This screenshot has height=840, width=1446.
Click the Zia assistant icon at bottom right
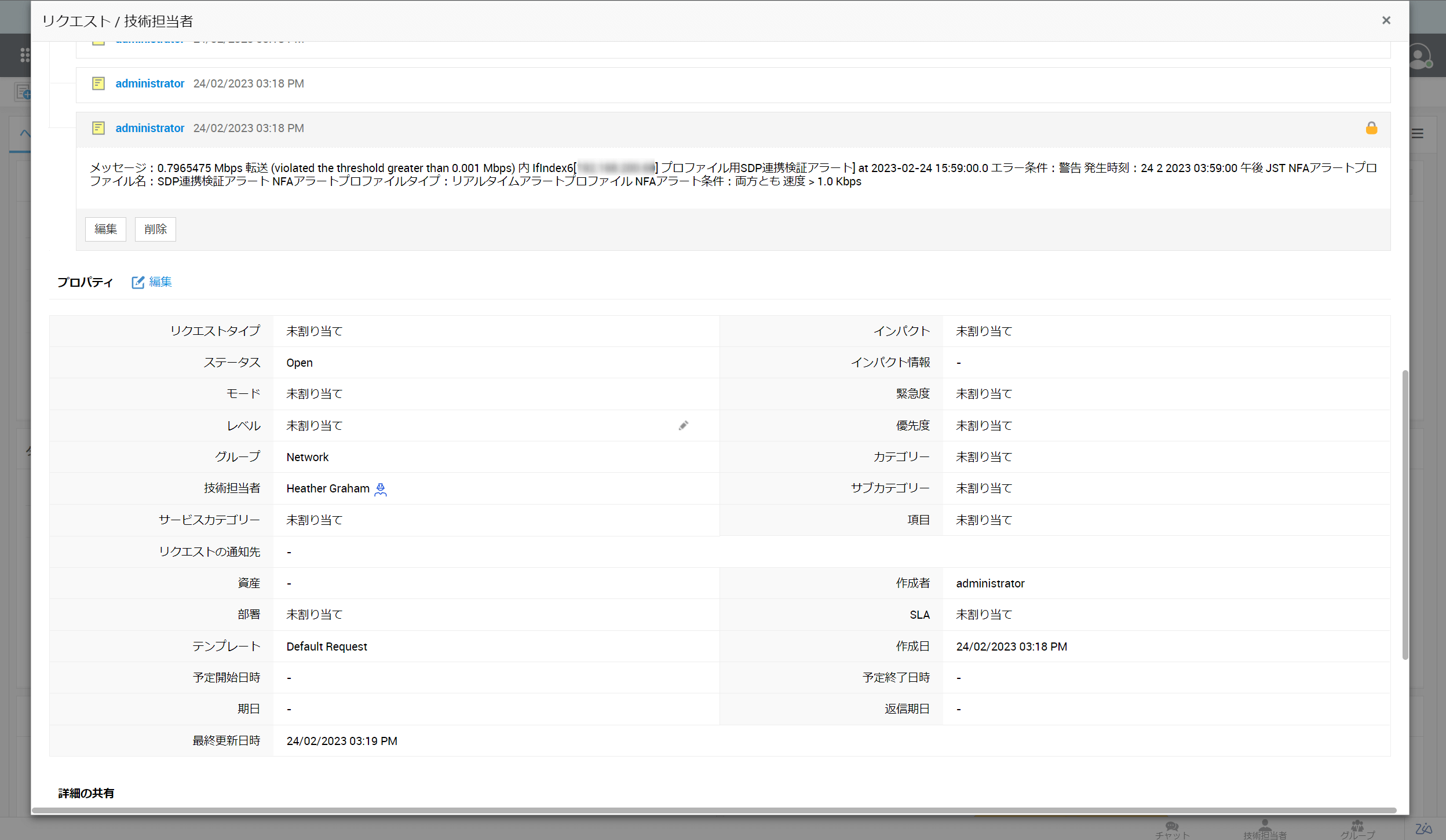(1423, 829)
